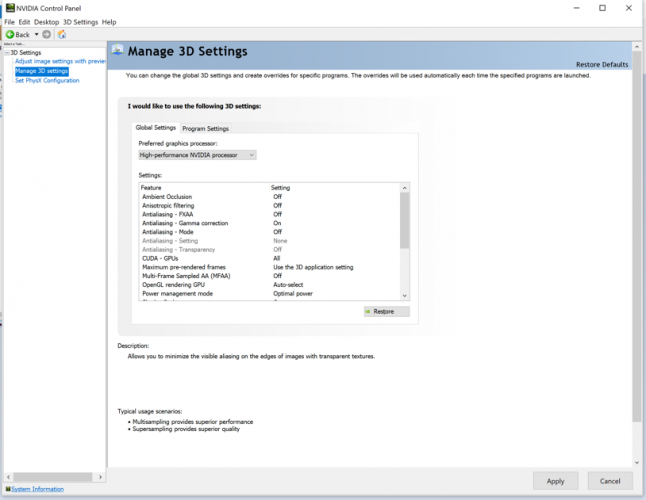Click the System Information icon at bottom left
Screen dimensions: 646x500
click(x=5, y=489)
